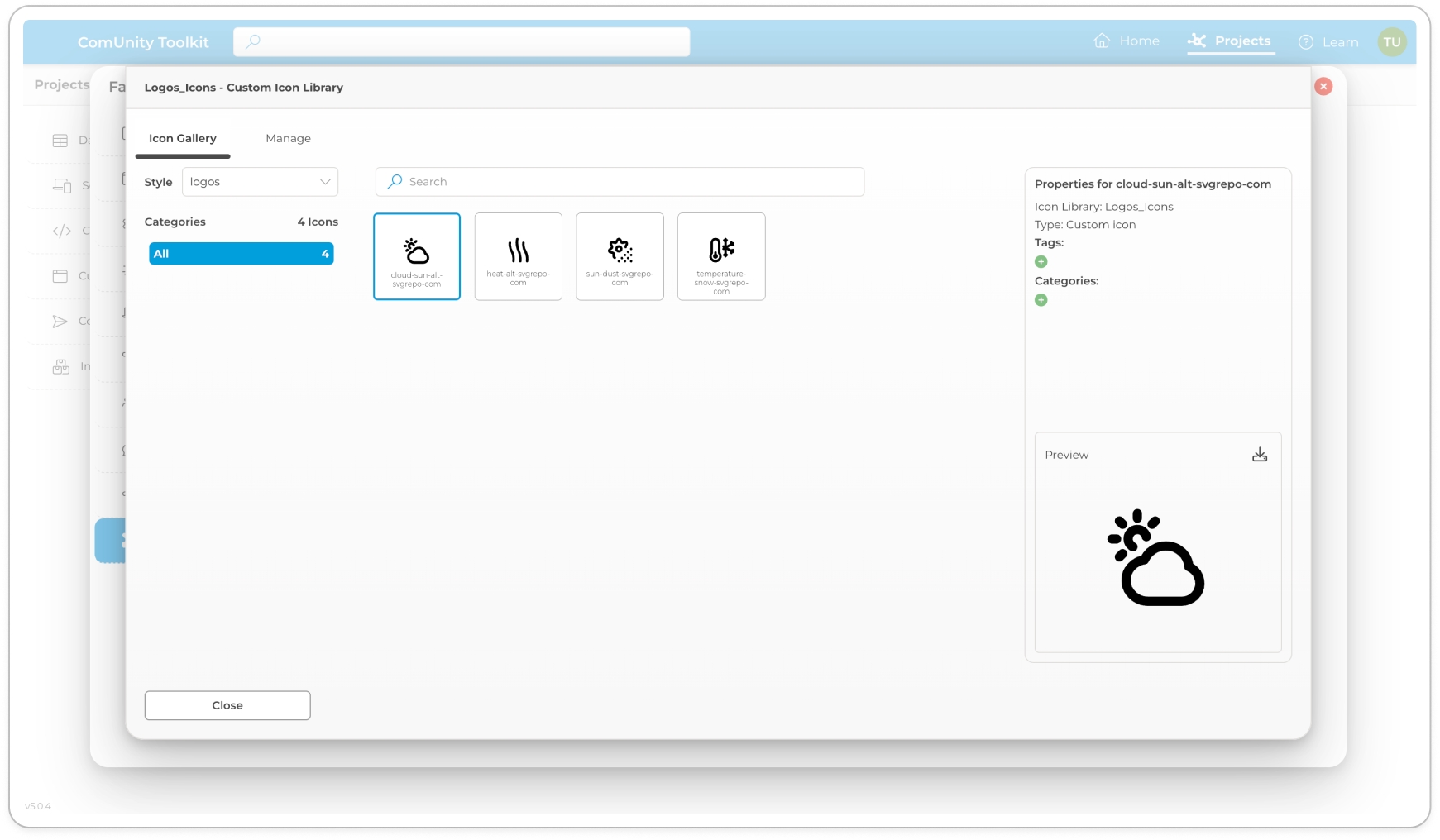Click the red close dialog icon

1323,87
